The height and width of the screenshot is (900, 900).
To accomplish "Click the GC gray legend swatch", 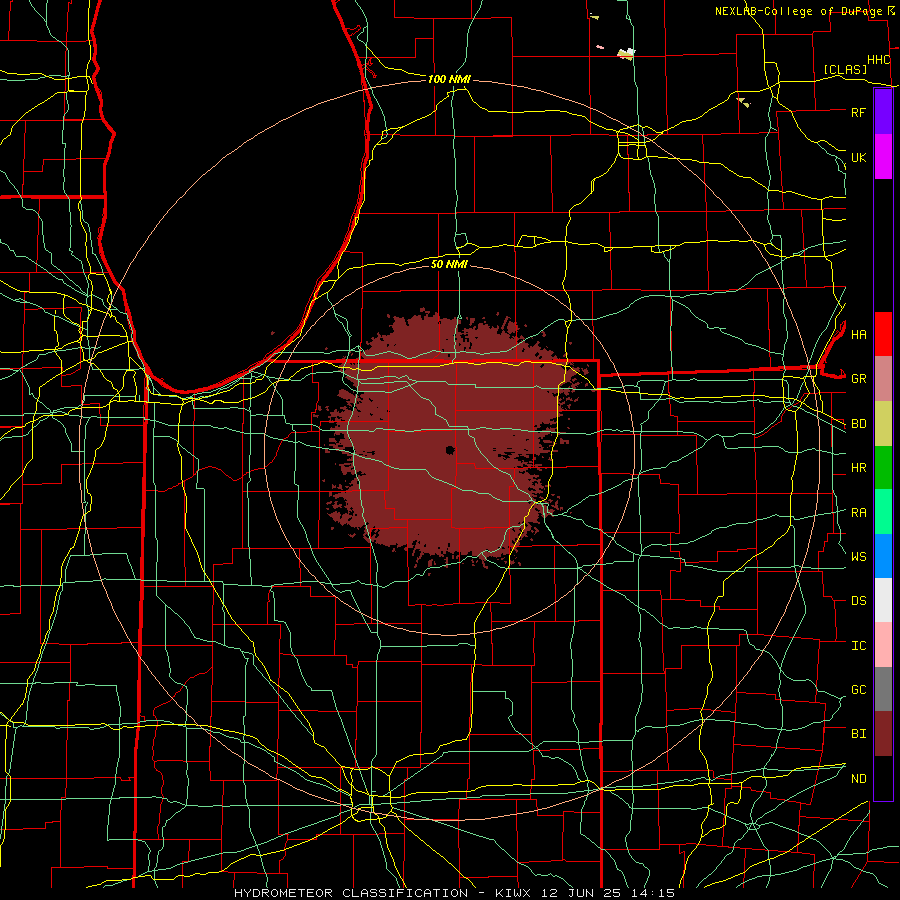I will (x=883, y=689).
